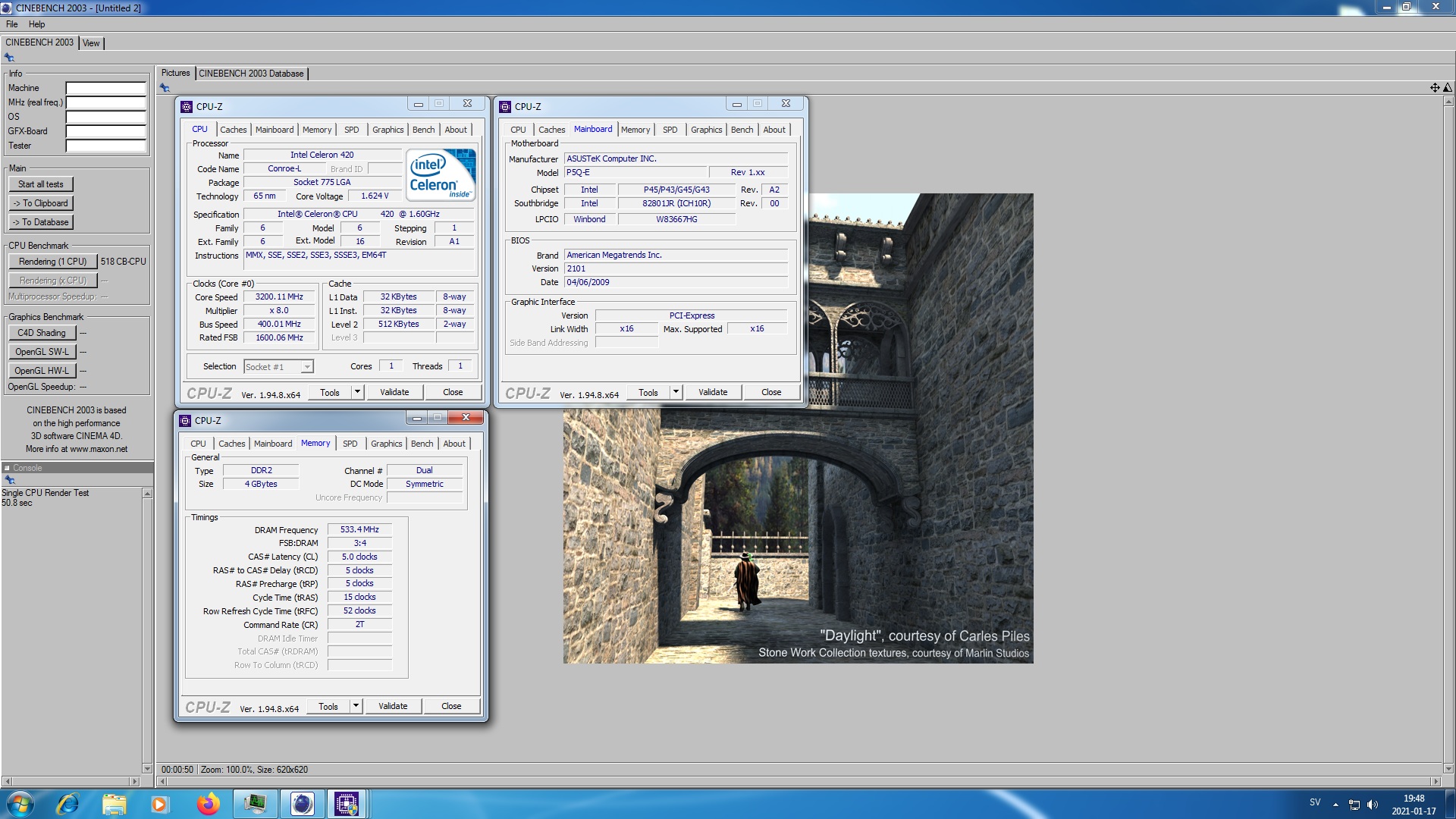Show hidden tray icons arrow
1456x819 pixels.
pyautogui.click(x=1335, y=805)
